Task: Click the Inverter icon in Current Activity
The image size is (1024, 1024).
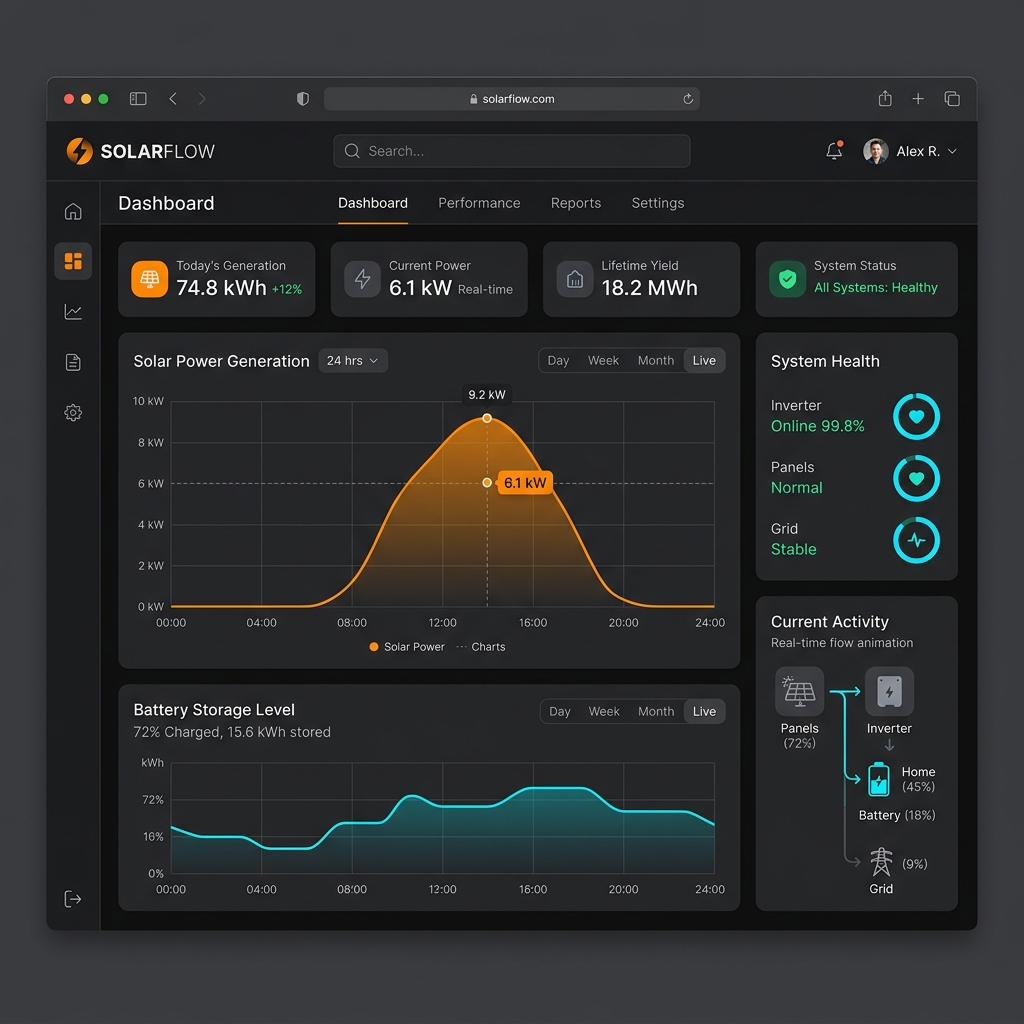Action: (x=889, y=691)
